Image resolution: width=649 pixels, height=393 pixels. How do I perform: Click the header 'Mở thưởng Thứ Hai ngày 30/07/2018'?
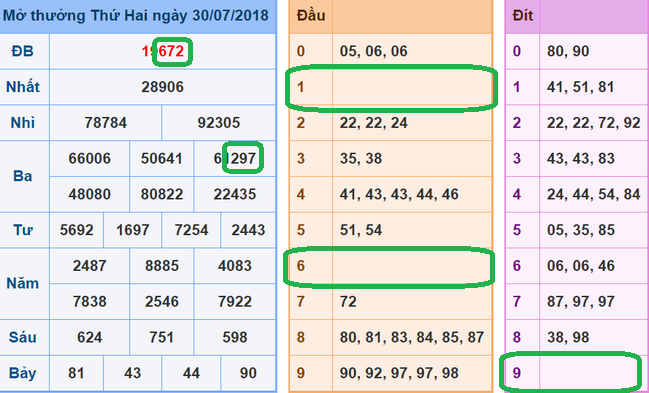(x=136, y=16)
